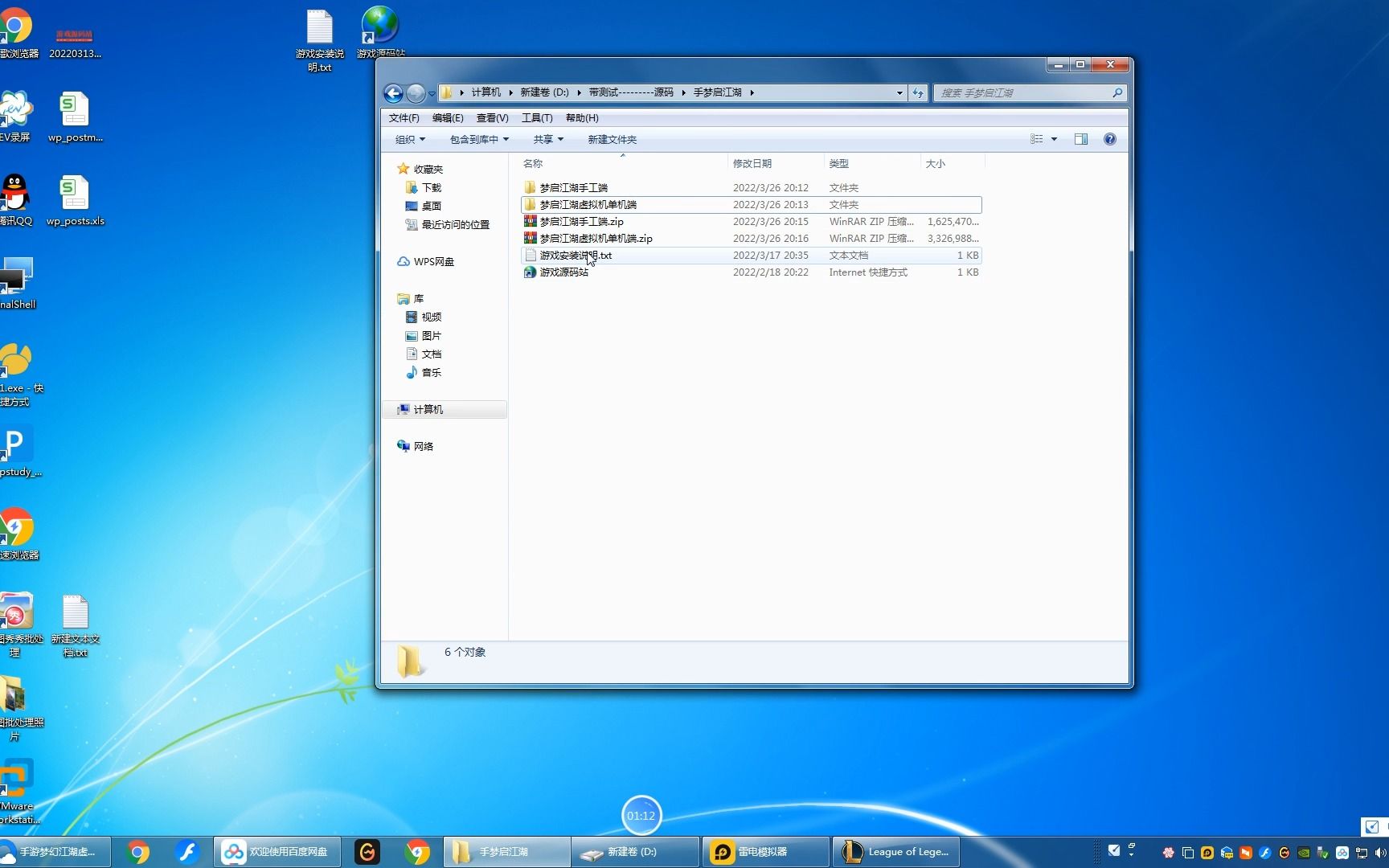This screenshot has width=1389, height=868.
Task: Click the Forward navigation arrow in Explorer
Action: [416, 93]
